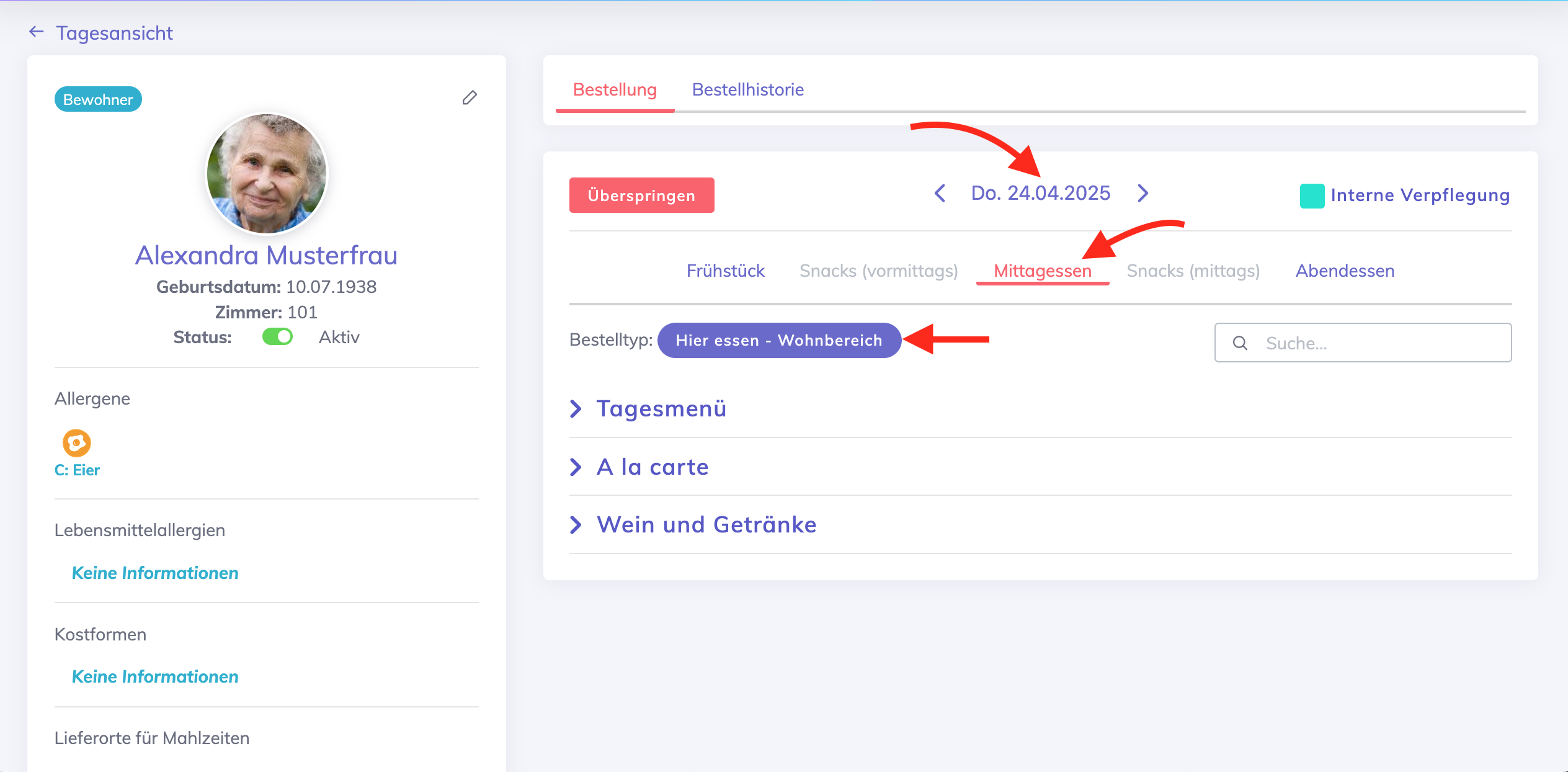Switch to the Bestellhistorie tab

tap(747, 90)
